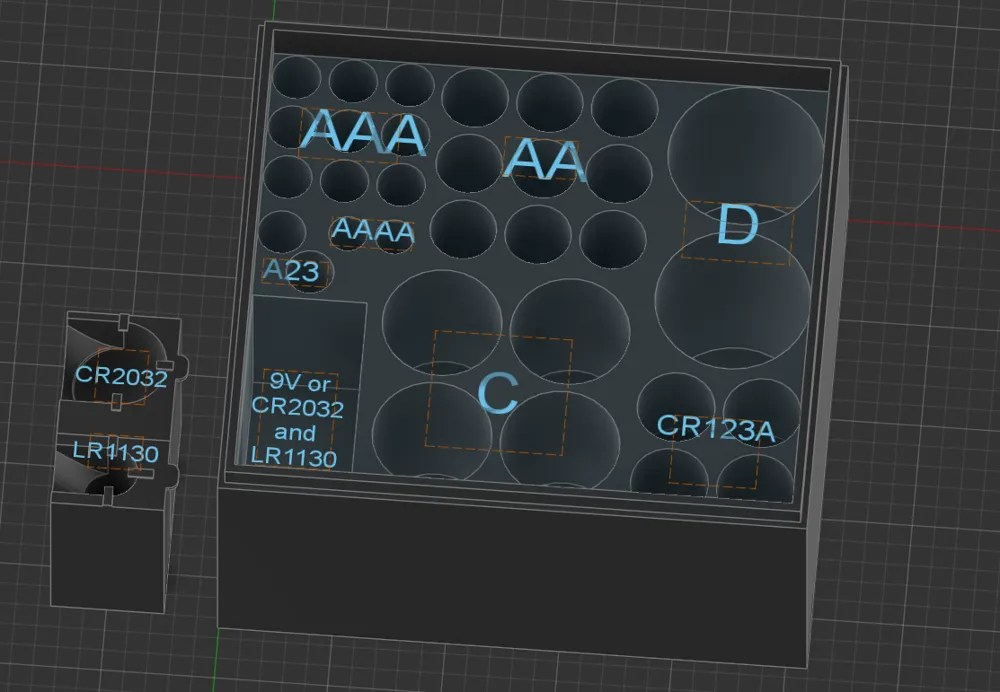
Task: Pick the A23 text label
Action: (x=291, y=271)
